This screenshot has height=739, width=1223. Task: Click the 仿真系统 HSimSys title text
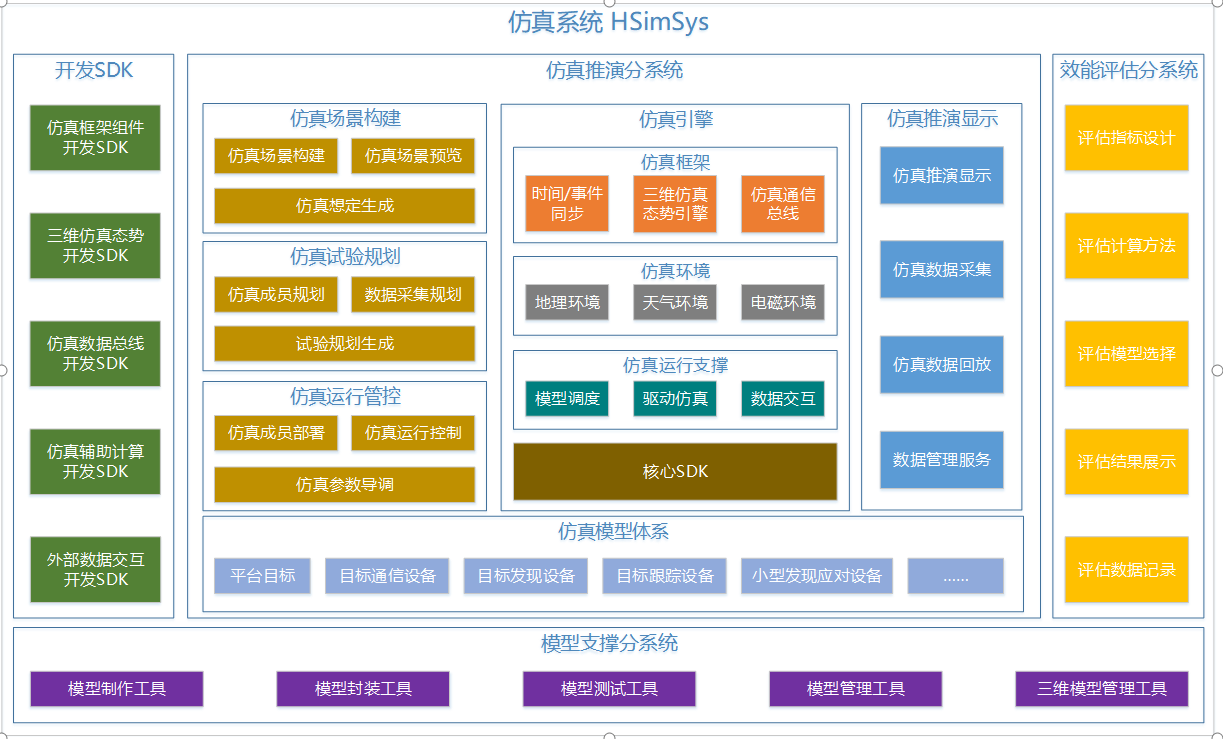(x=608, y=22)
